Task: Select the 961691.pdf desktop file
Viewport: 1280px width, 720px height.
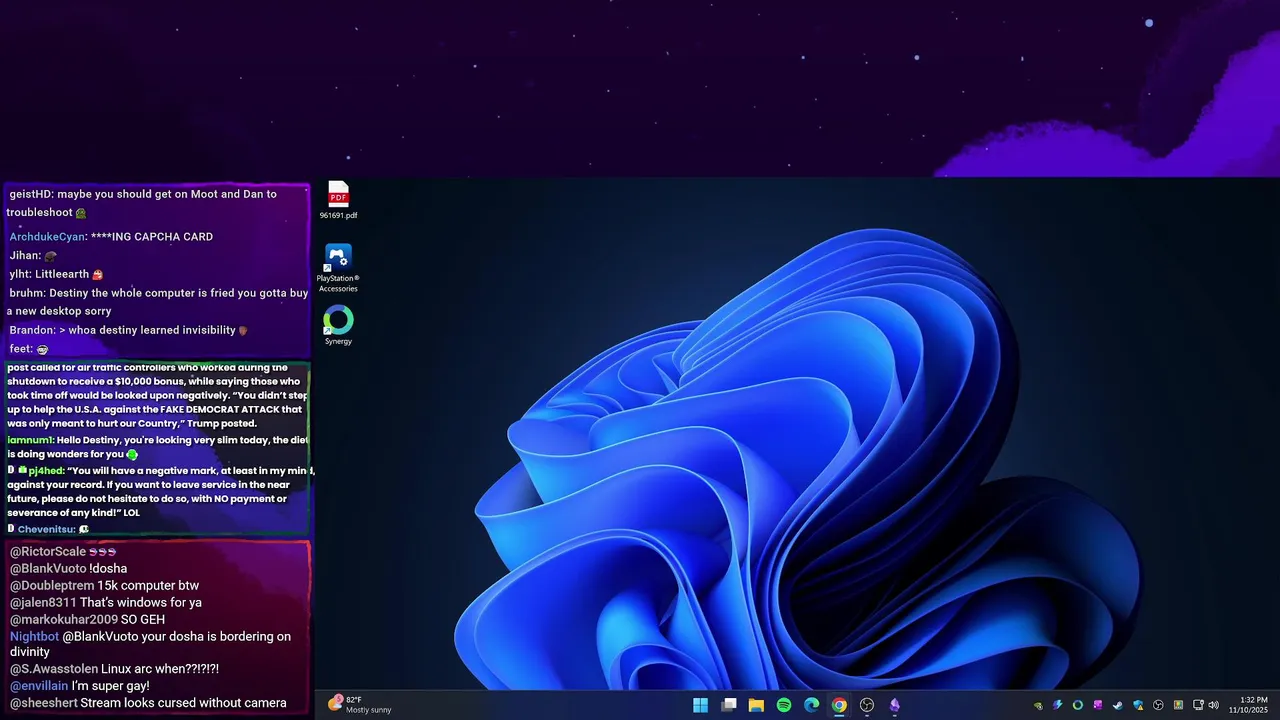Action: (338, 201)
